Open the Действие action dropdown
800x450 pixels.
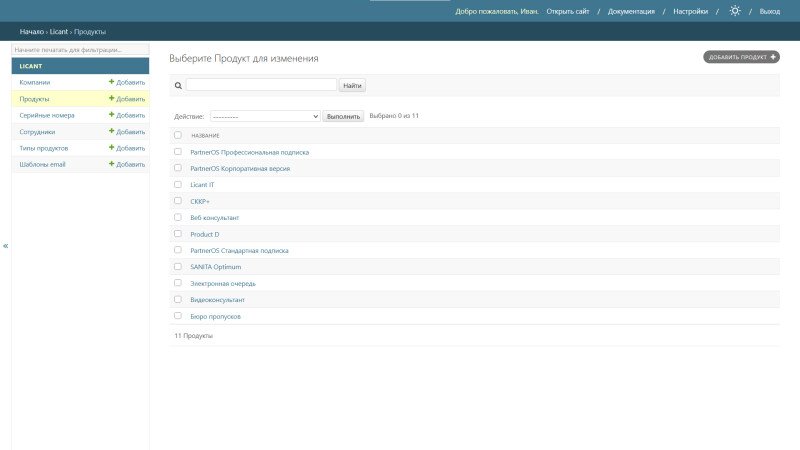(x=265, y=116)
